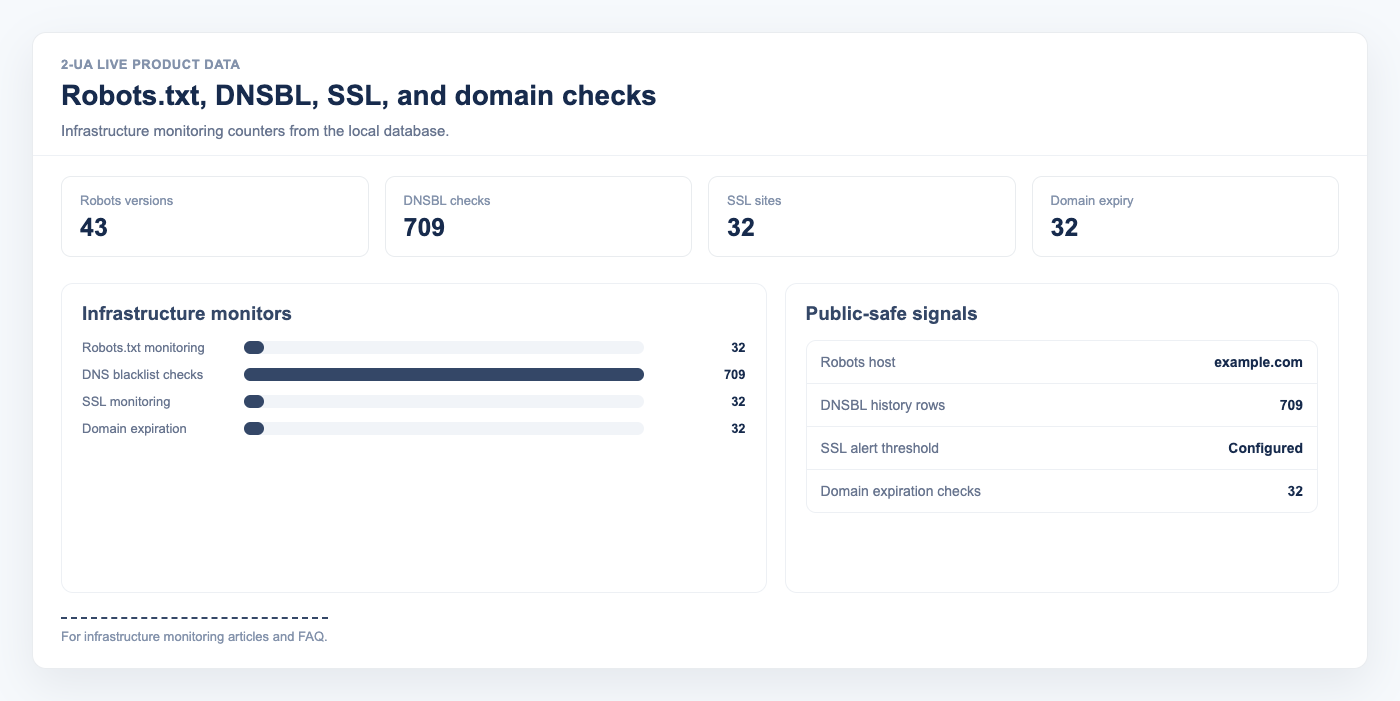Click the Robots versions card showing 43
The width and height of the screenshot is (1400, 701).
215,217
